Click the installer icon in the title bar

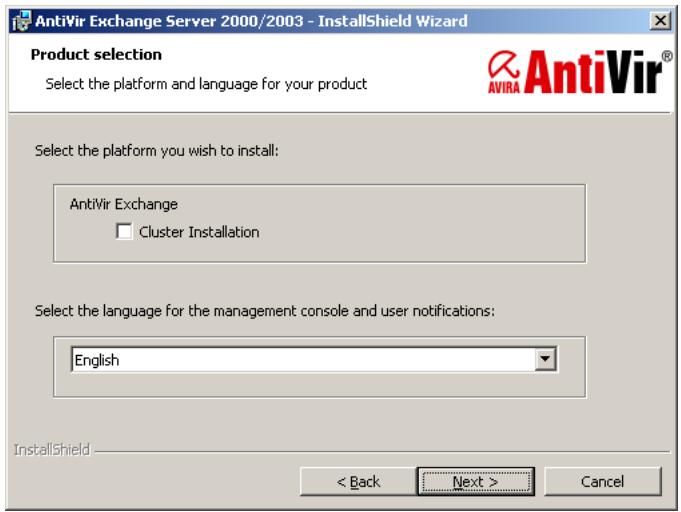click(x=21, y=21)
